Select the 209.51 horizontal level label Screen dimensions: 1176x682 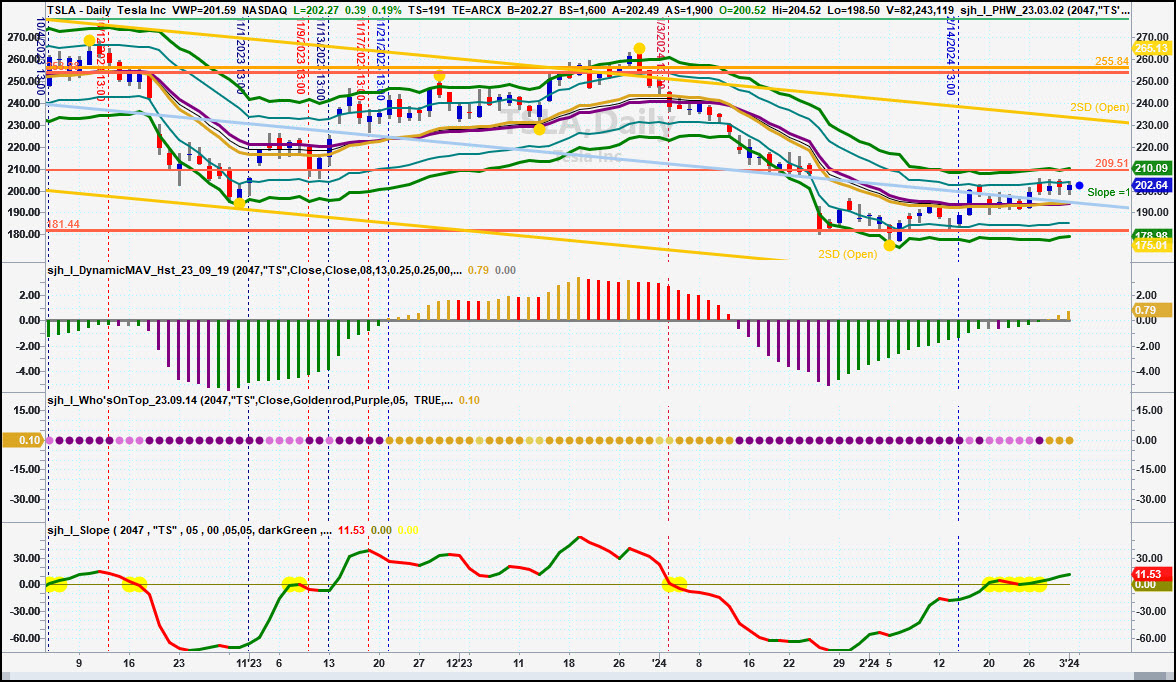pos(1112,163)
